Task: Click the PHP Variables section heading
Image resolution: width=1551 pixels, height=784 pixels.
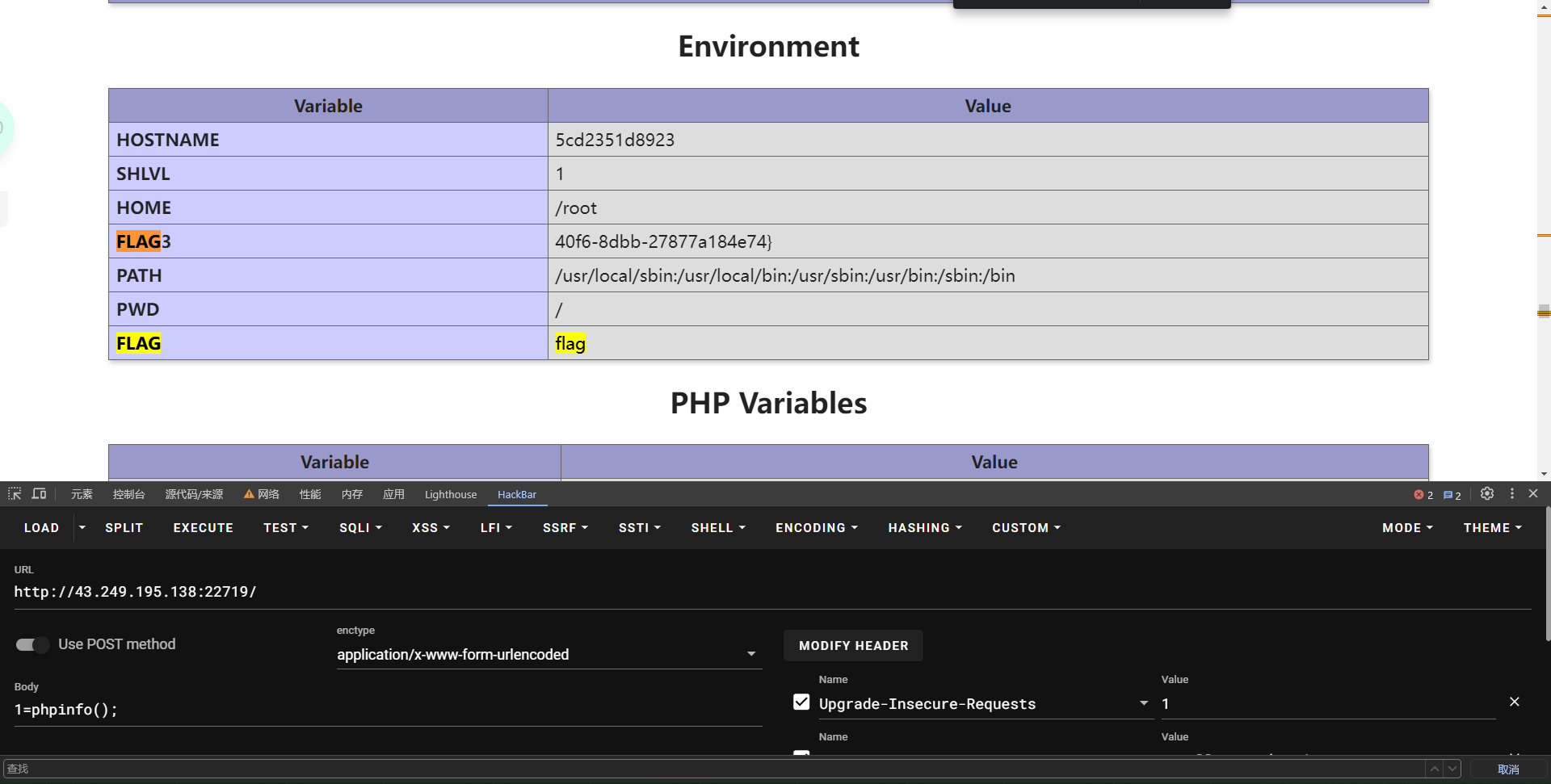Action: click(x=768, y=403)
